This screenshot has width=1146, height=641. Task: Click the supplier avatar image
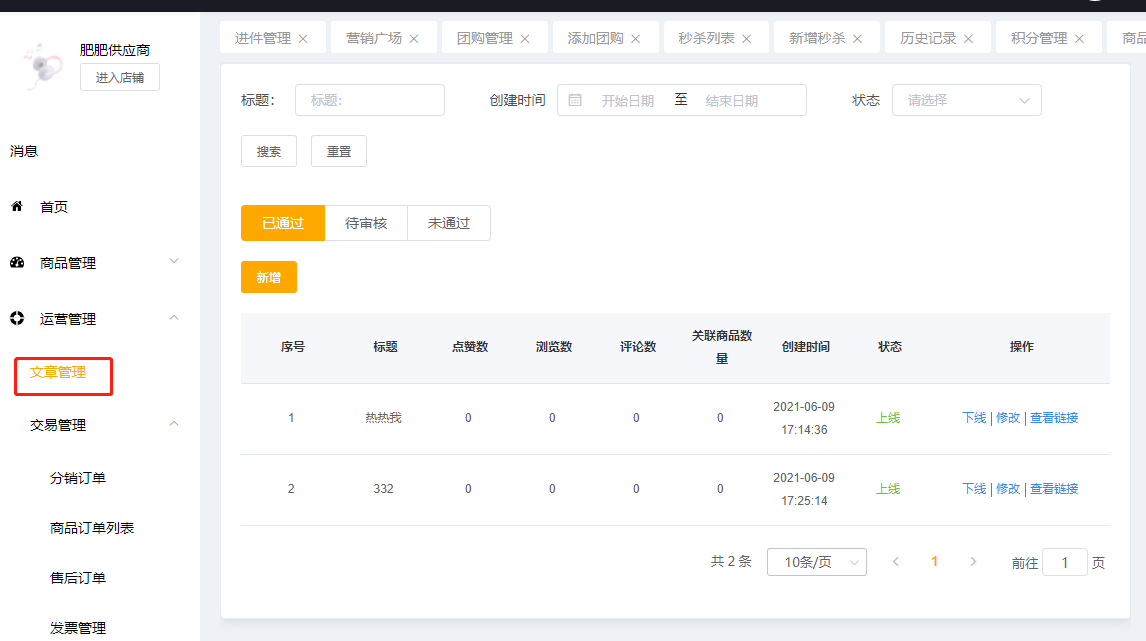coord(42,65)
